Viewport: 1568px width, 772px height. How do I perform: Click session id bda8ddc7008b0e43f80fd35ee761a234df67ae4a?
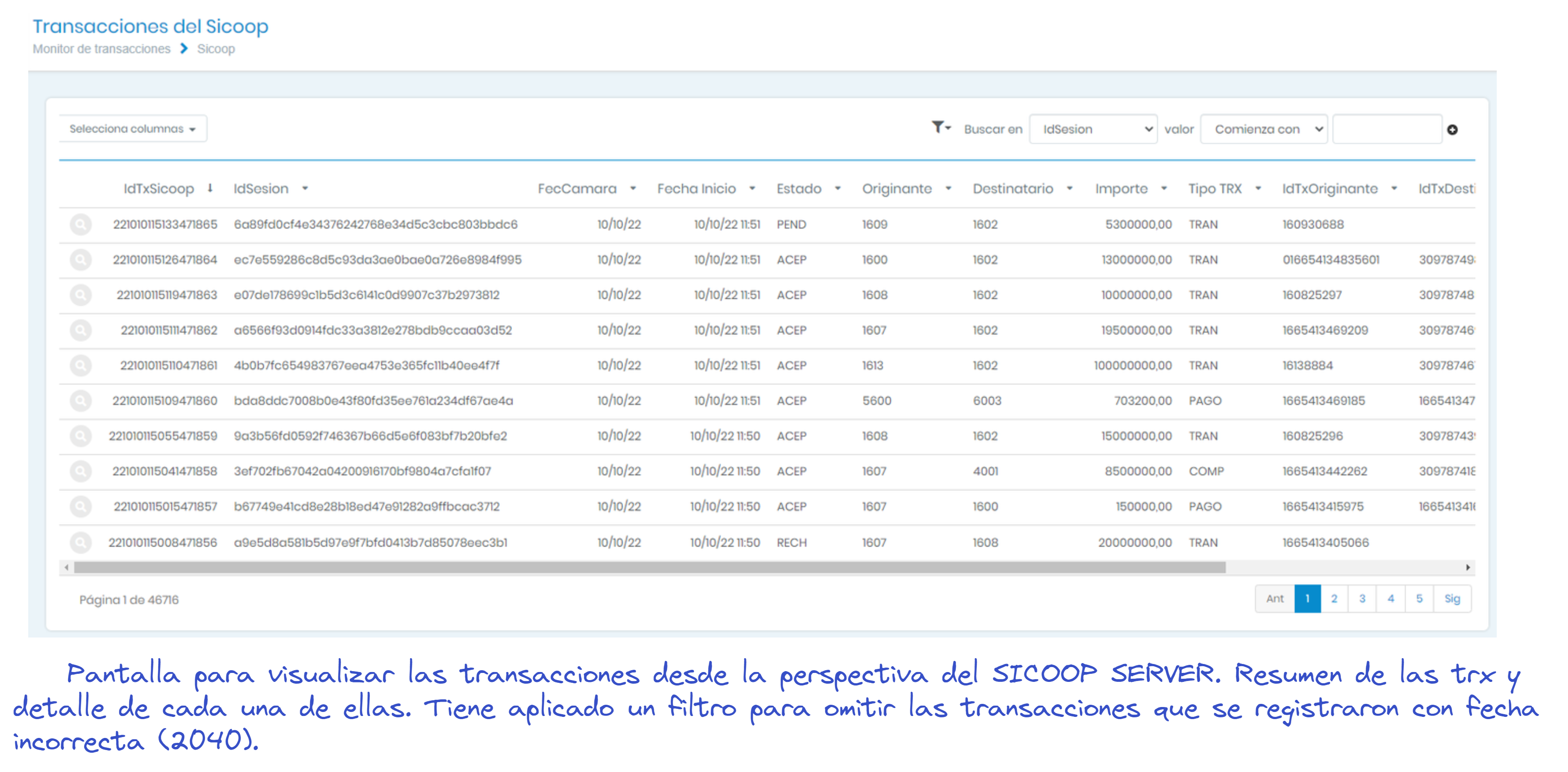point(374,401)
